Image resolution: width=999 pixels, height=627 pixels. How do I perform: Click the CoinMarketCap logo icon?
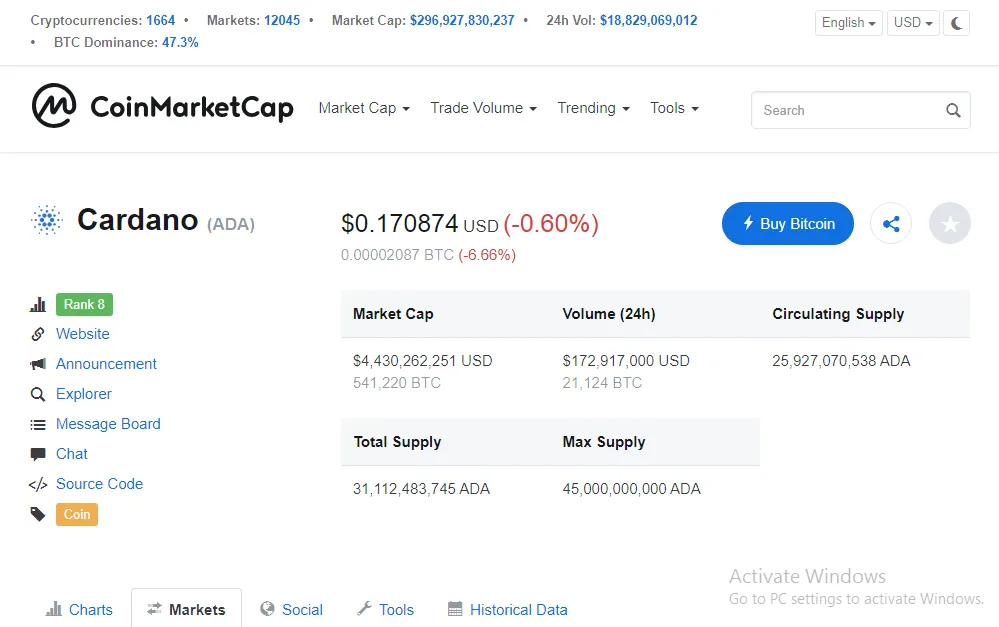[x=54, y=106]
